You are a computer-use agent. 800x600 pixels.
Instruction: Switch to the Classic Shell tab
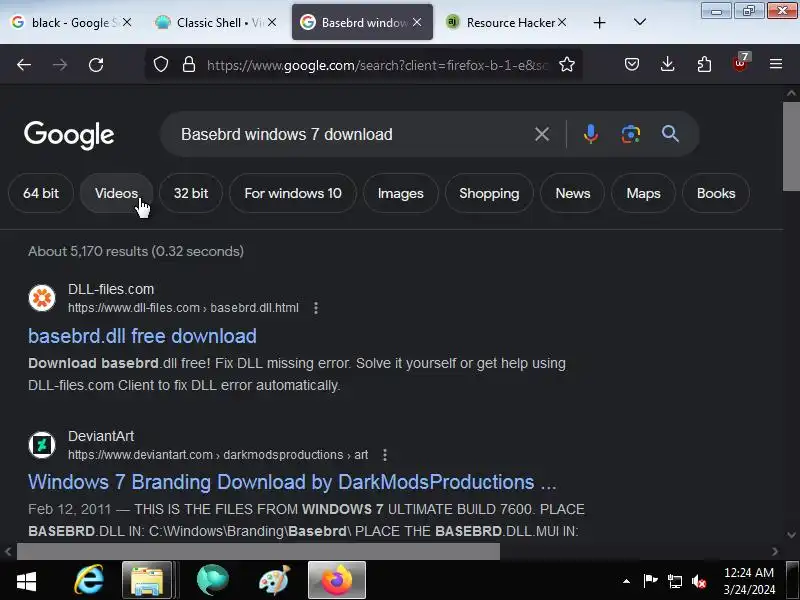click(214, 22)
